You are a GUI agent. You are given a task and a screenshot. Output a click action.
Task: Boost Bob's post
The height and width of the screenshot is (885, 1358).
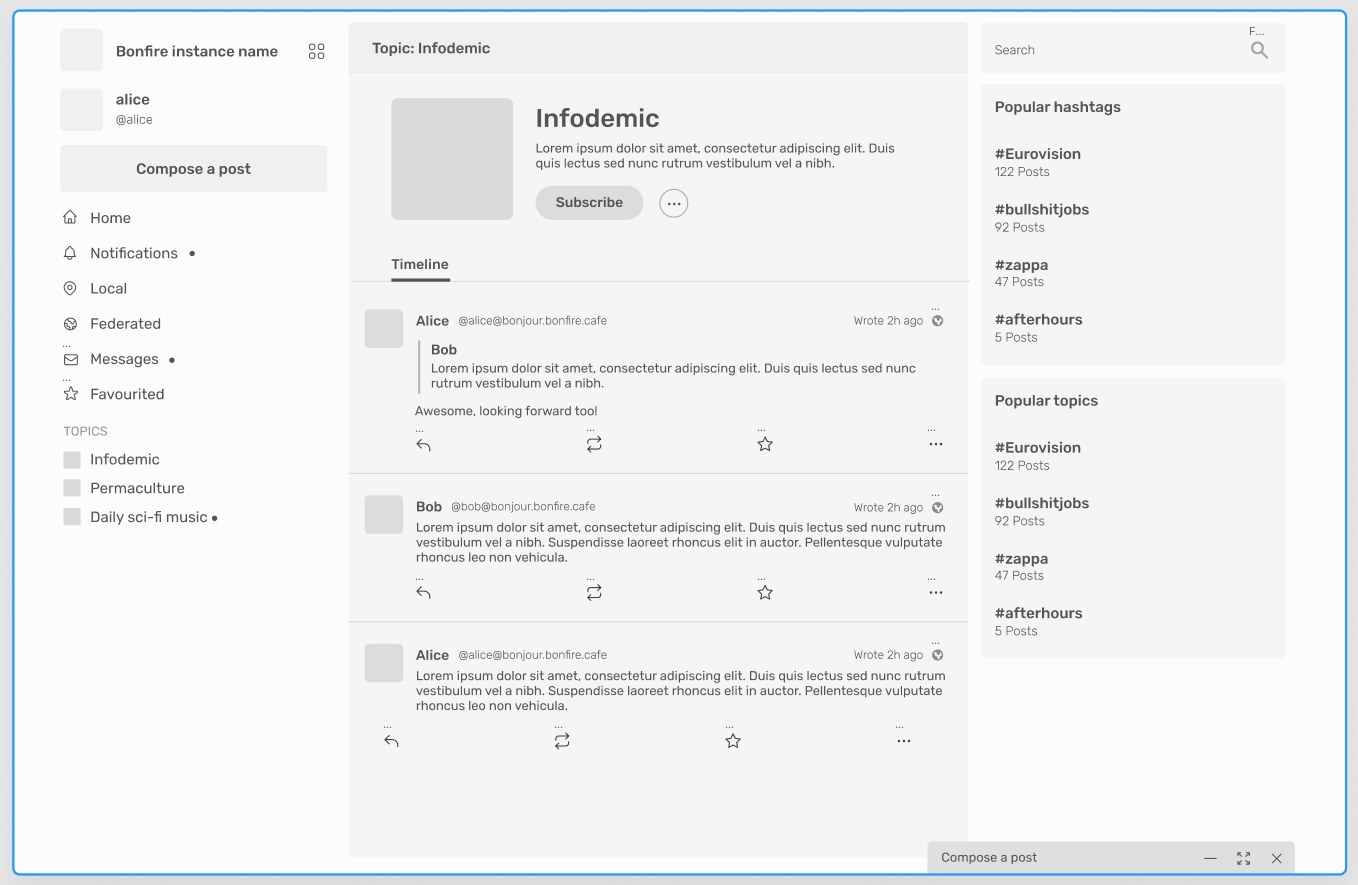[594, 591]
